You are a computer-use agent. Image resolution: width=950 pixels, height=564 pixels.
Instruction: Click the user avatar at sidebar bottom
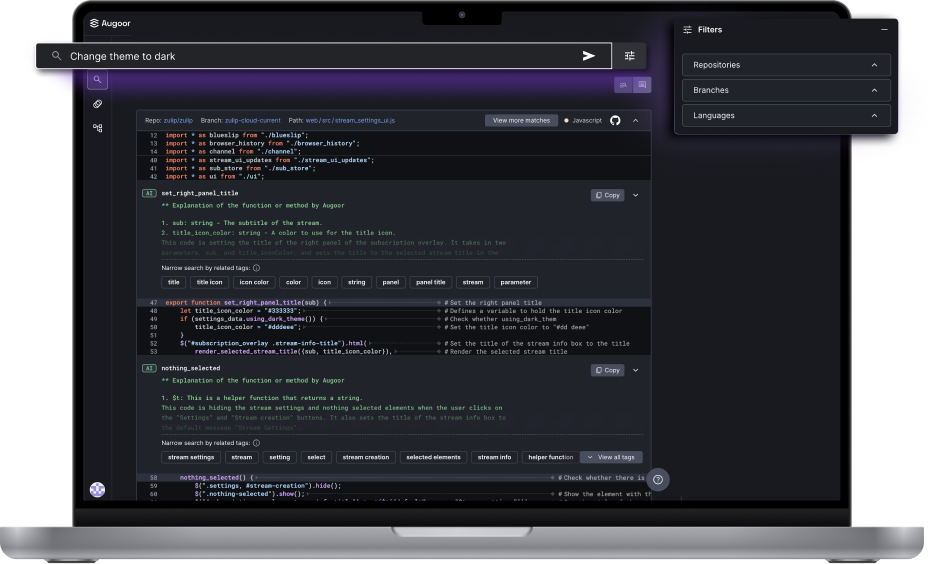click(98, 489)
